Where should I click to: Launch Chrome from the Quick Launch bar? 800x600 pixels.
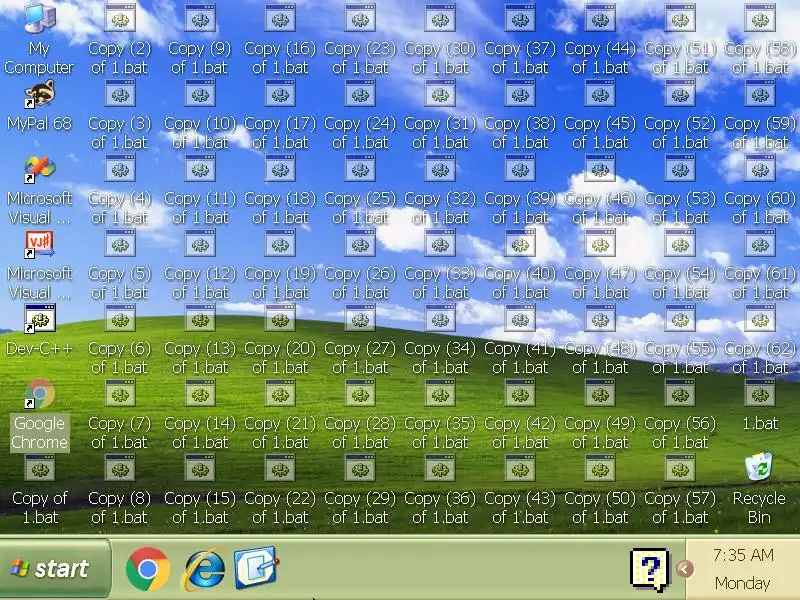(x=147, y=569)
